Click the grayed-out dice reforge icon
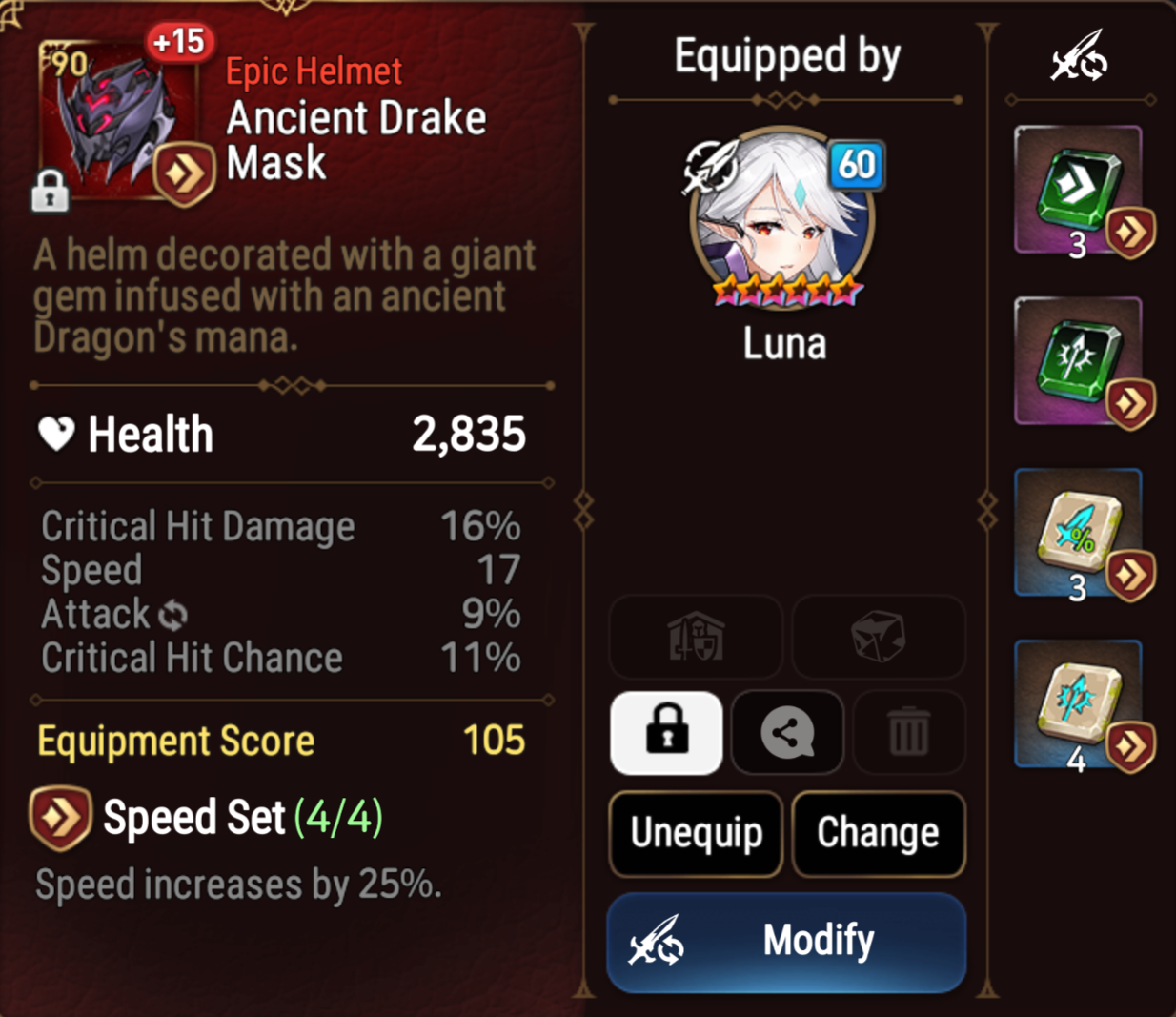This screenshot has height=1017, width=1176. pos(879,637)
